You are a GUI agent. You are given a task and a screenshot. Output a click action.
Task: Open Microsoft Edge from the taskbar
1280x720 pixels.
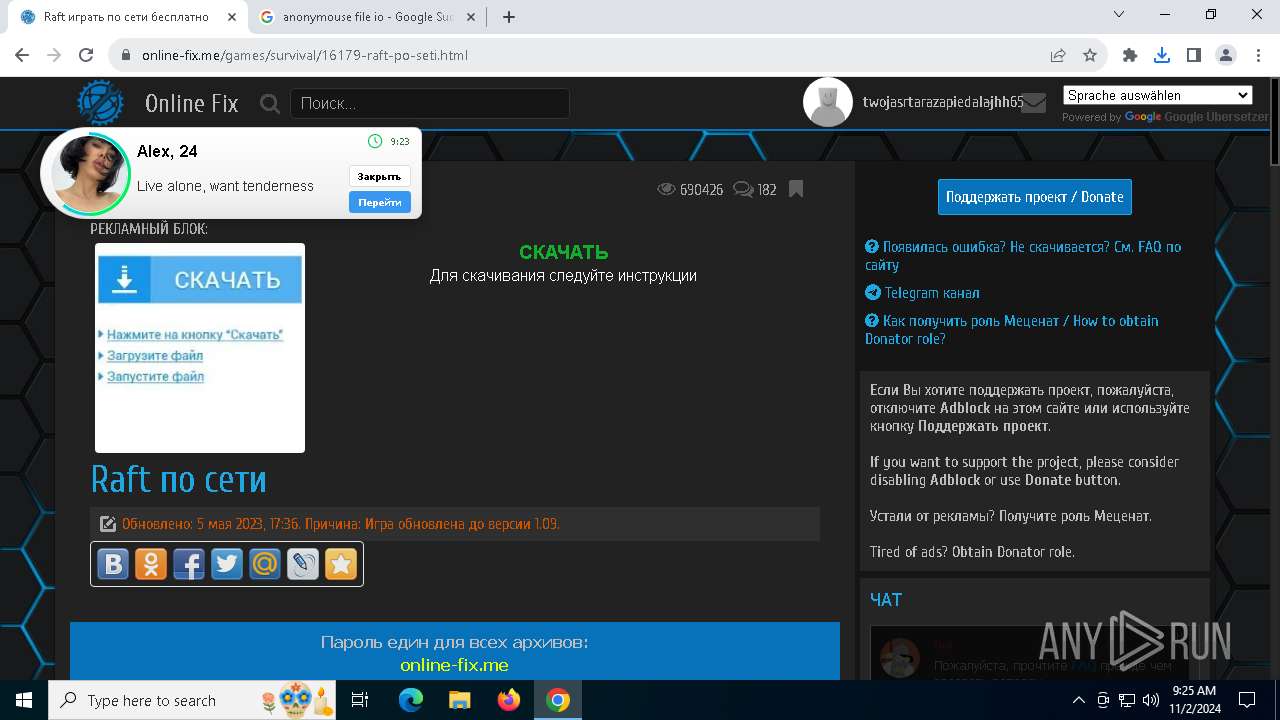click(x=411, y=700)
